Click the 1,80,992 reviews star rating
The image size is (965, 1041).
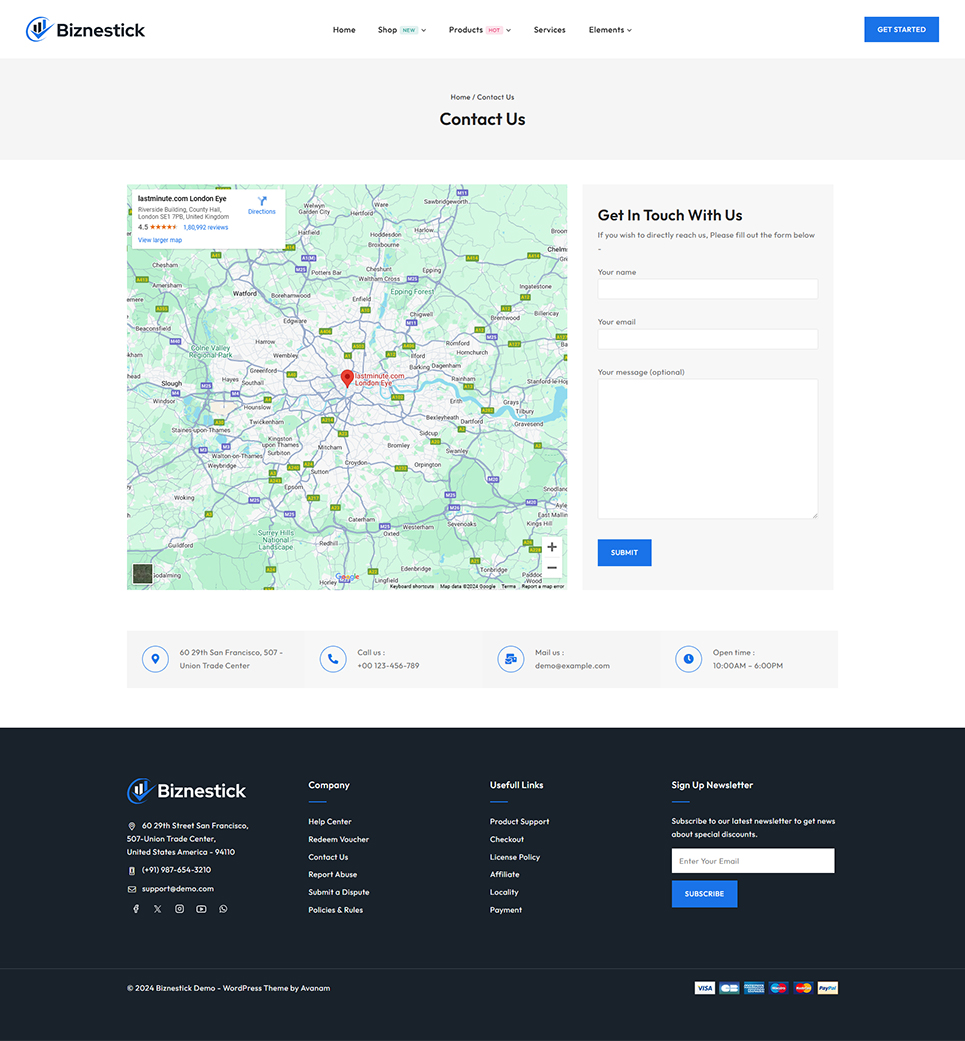206,226
